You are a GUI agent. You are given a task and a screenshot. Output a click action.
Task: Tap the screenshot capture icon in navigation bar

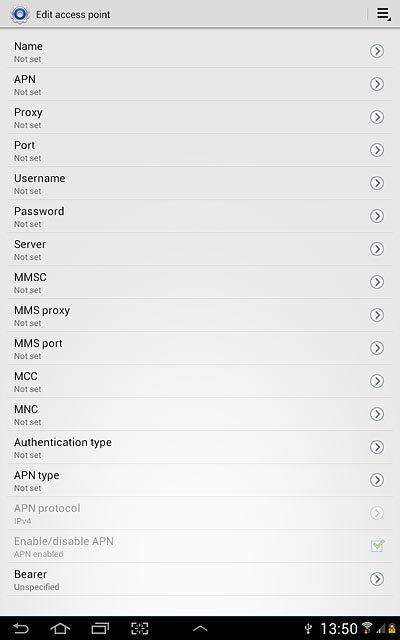point(140,628)
